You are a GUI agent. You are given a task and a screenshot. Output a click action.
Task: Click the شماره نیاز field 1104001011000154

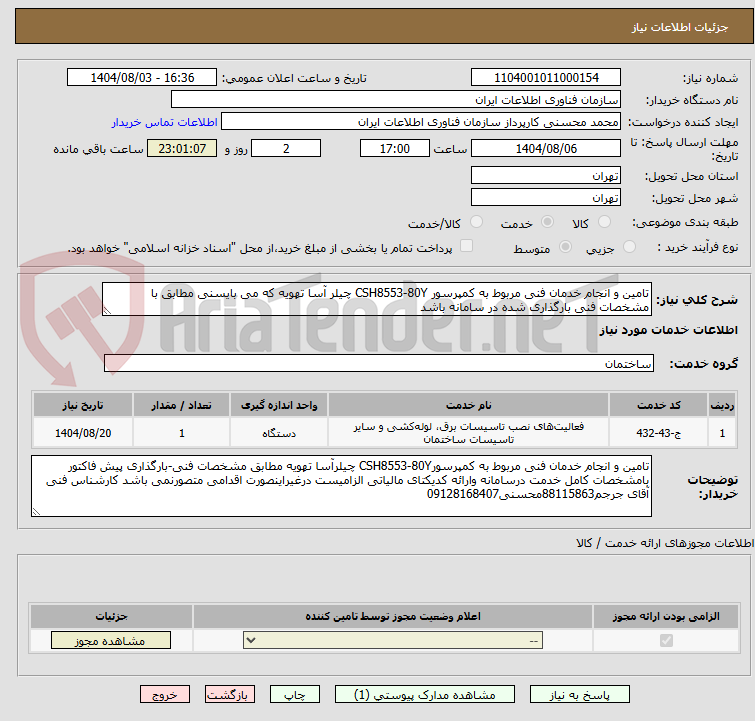(546, 78)
